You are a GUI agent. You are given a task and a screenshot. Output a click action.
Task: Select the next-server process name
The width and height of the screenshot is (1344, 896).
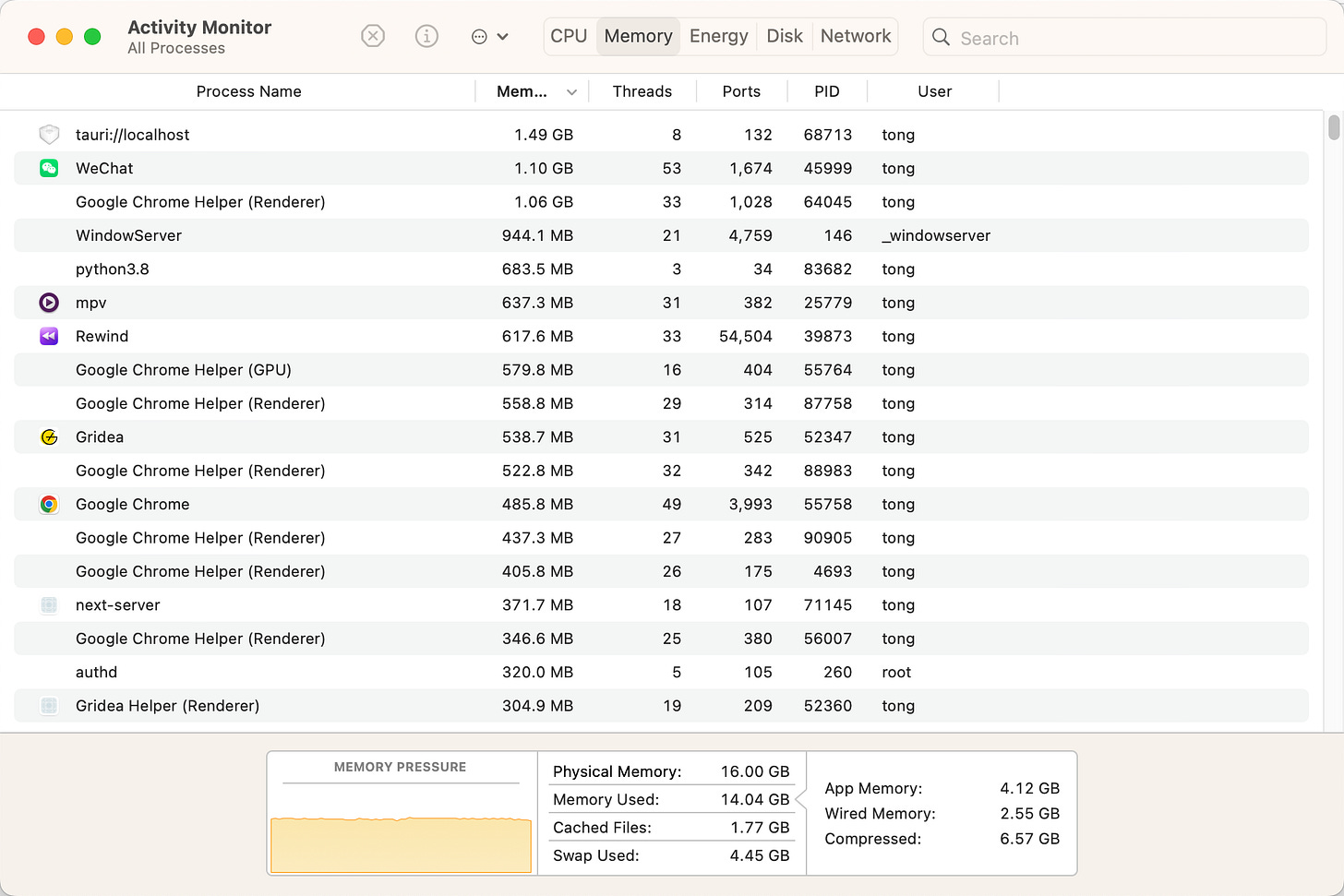117,605
